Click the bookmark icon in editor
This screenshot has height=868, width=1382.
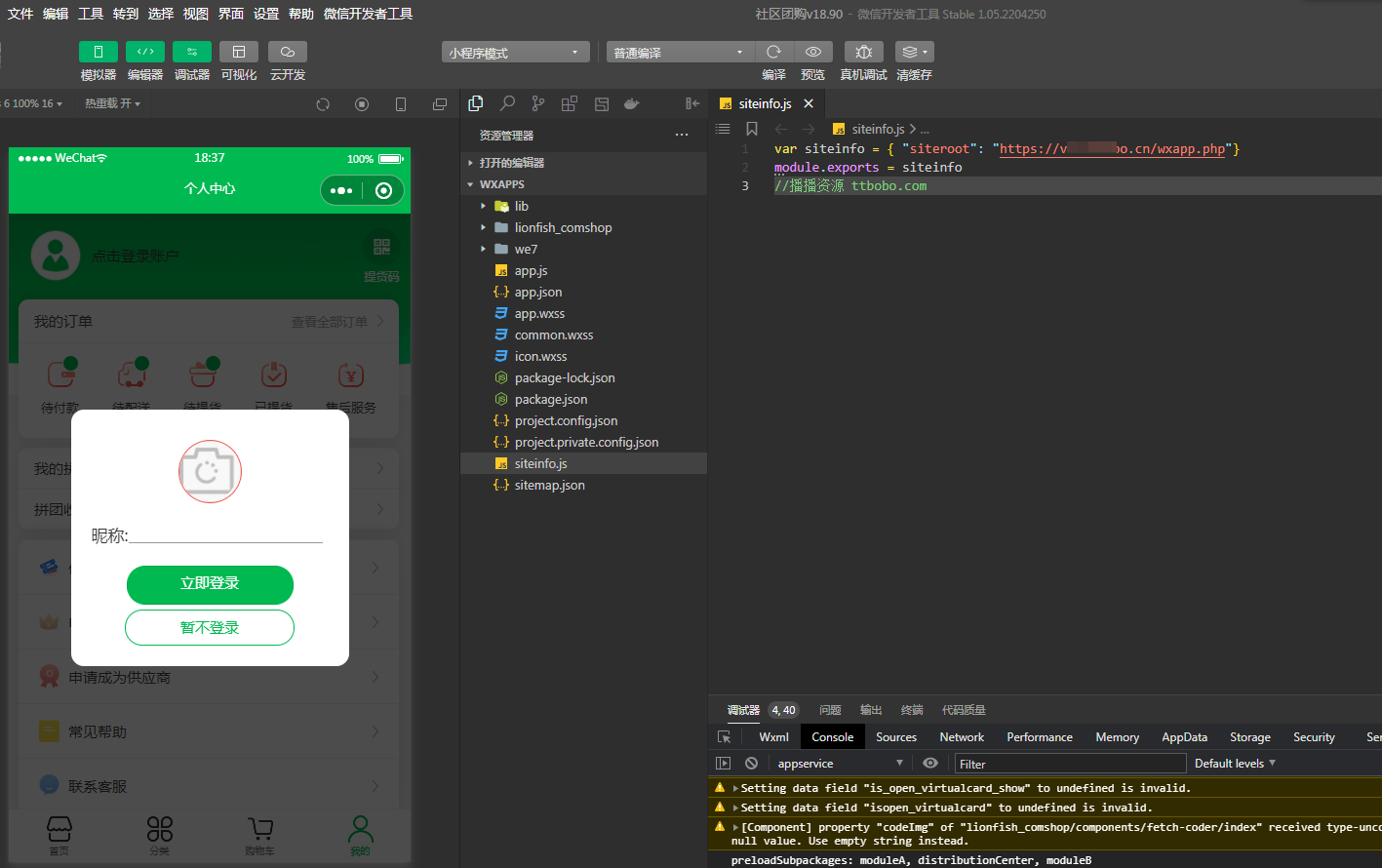click(x=752, y=129)
